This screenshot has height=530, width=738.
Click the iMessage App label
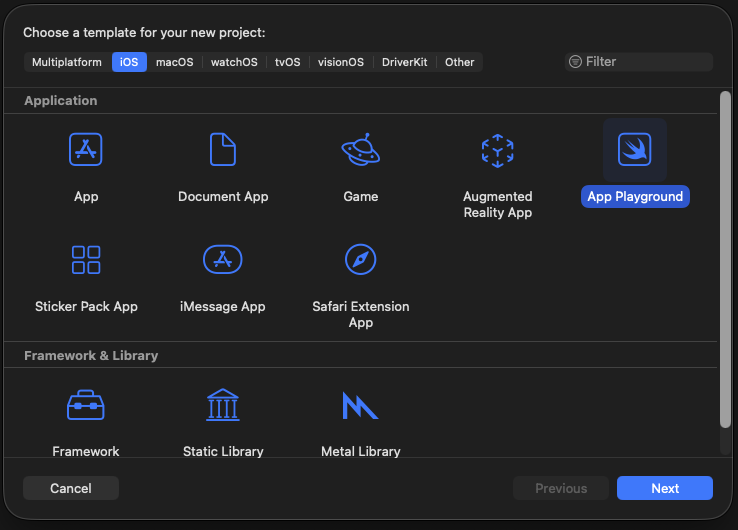tap(223, 306)
